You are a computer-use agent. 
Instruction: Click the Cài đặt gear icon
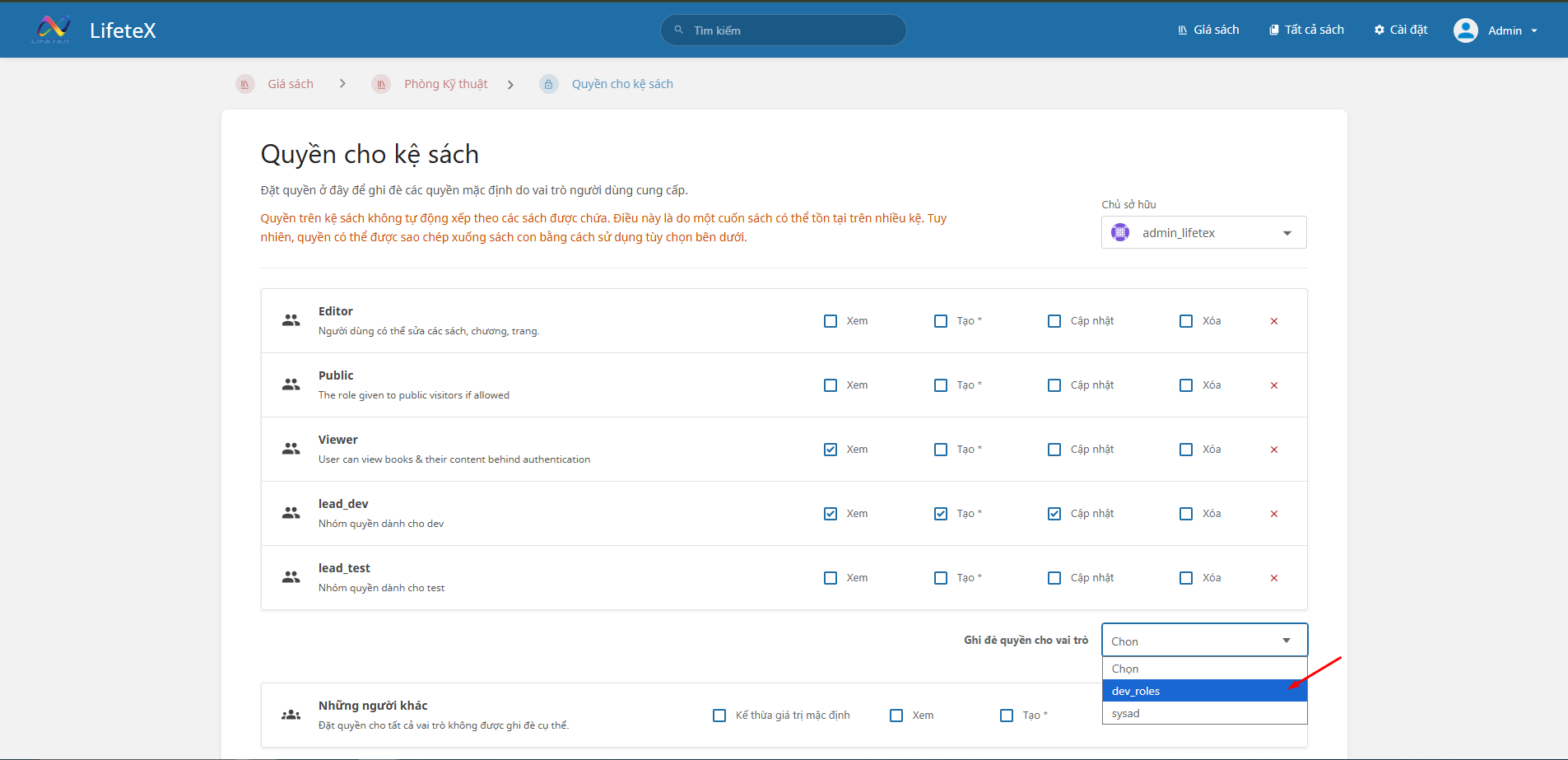[1380, 30]
